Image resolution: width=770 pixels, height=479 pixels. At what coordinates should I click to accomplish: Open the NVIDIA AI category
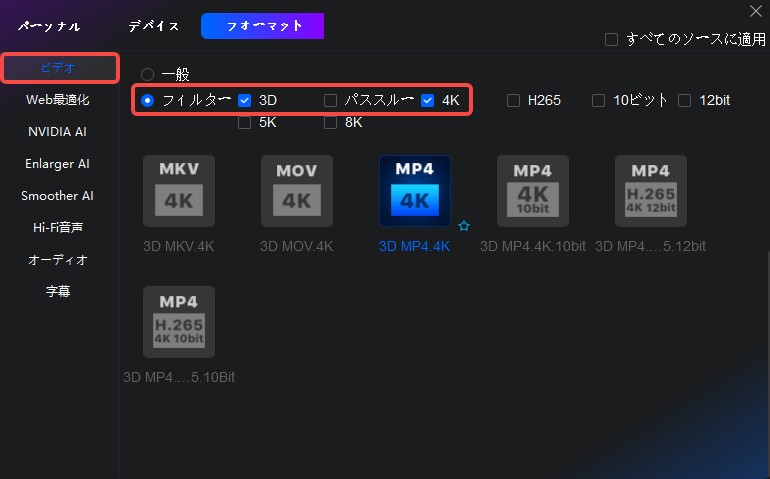57,132
